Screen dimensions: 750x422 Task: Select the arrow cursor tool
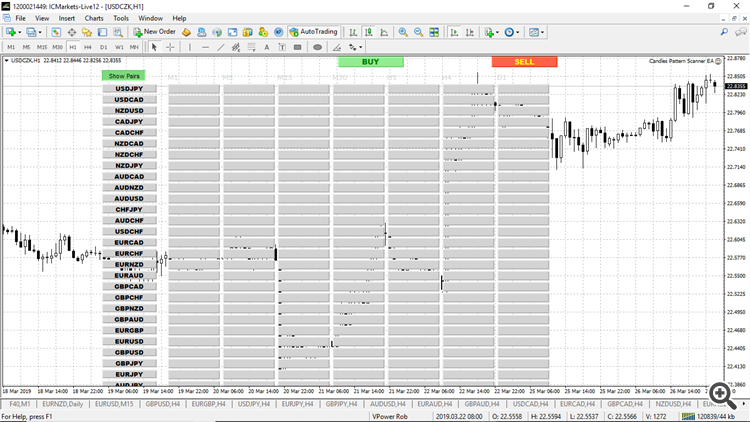click(154, 47)
